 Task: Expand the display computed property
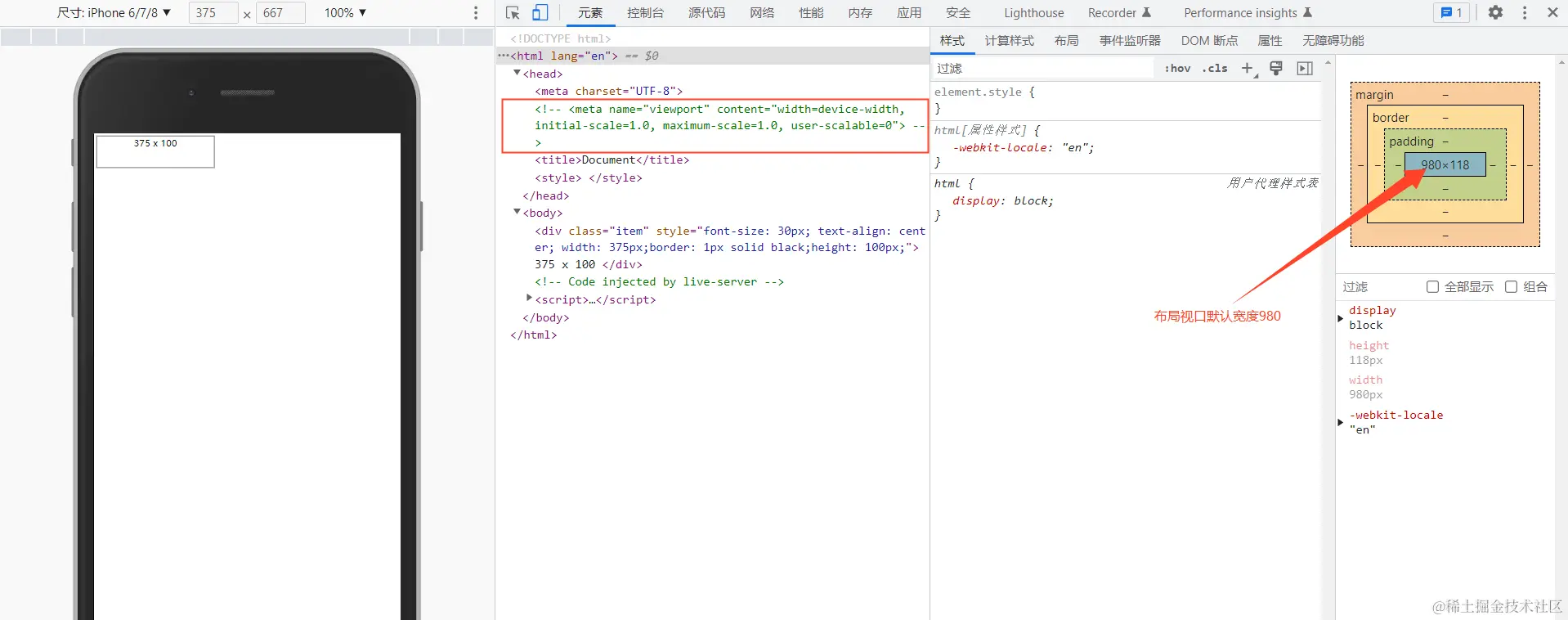[x=1340, y=318]
